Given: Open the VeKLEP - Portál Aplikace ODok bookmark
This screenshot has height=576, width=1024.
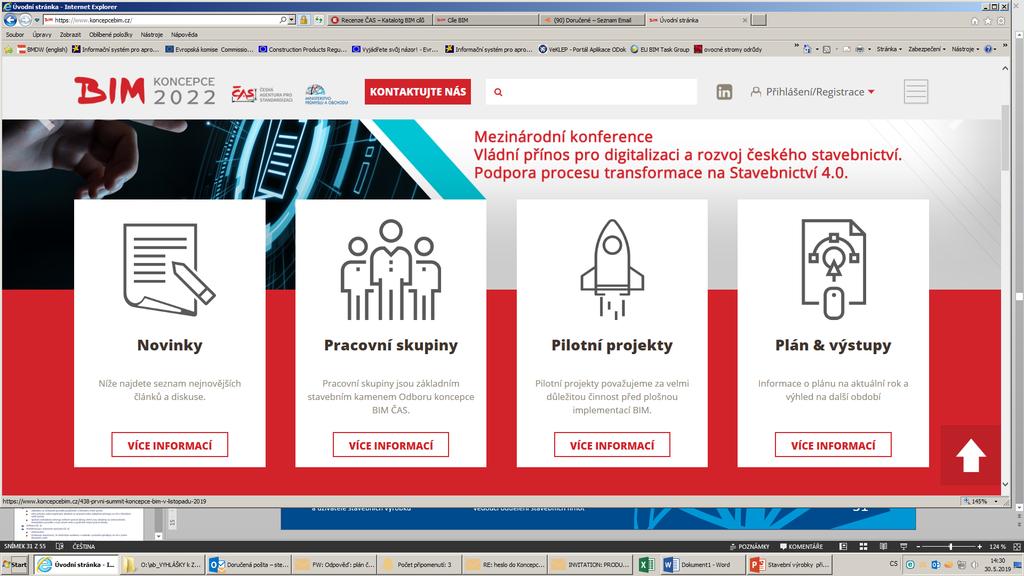Looking at the screenshot, I should (582, 49).
